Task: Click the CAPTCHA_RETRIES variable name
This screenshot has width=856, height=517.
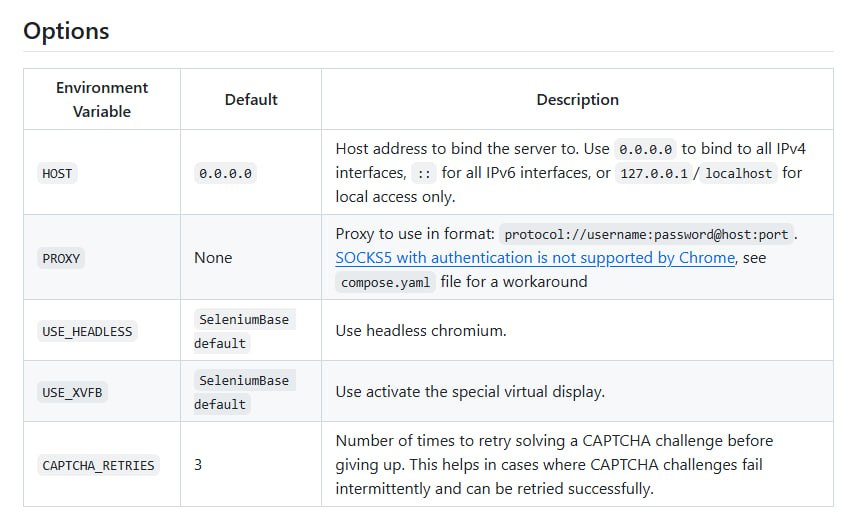Action: coord(98,466)
